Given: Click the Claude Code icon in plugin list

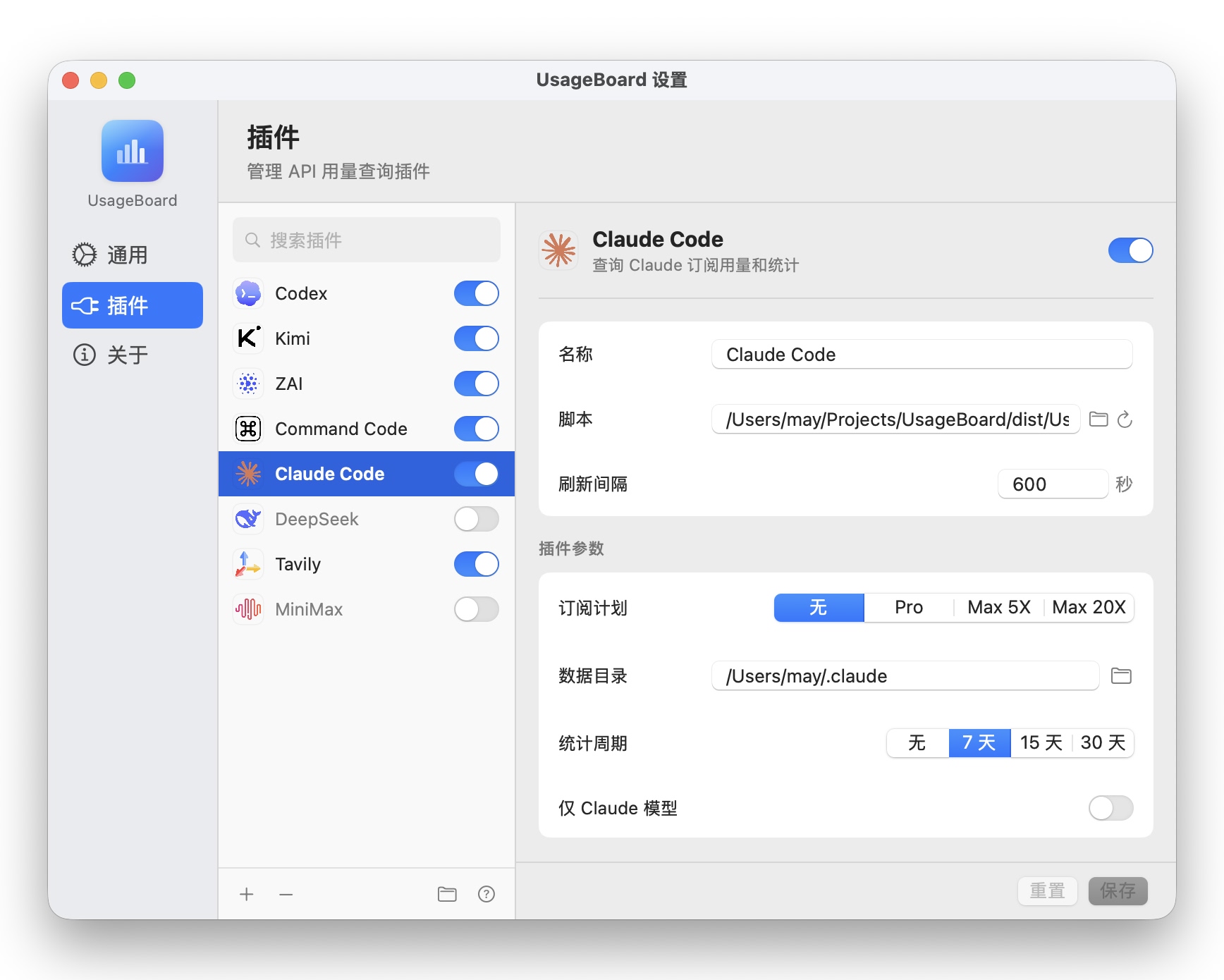Looking at the screenshot, I should click(x=248, y=474).
